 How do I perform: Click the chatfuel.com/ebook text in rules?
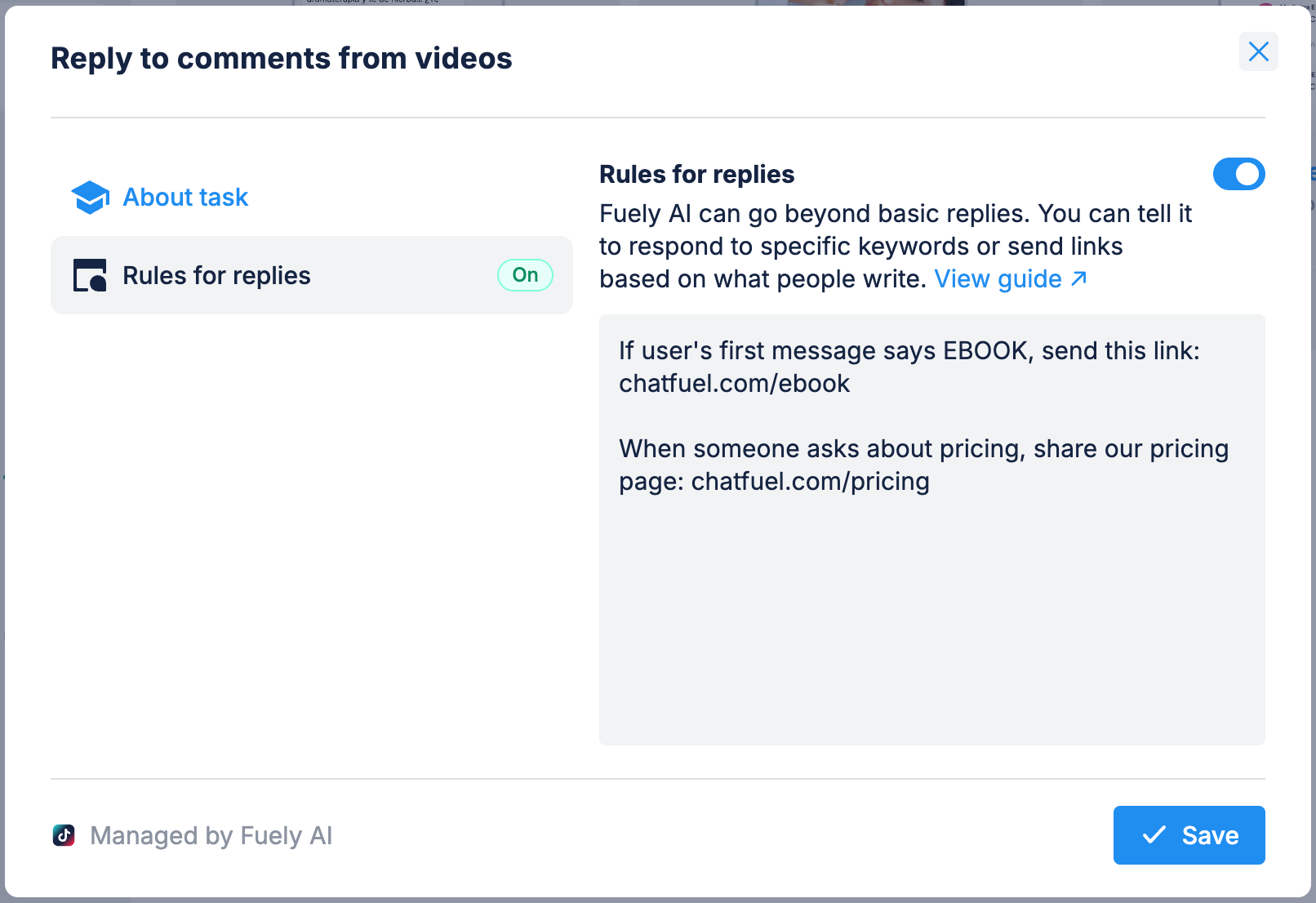click(x=734, y=384)
